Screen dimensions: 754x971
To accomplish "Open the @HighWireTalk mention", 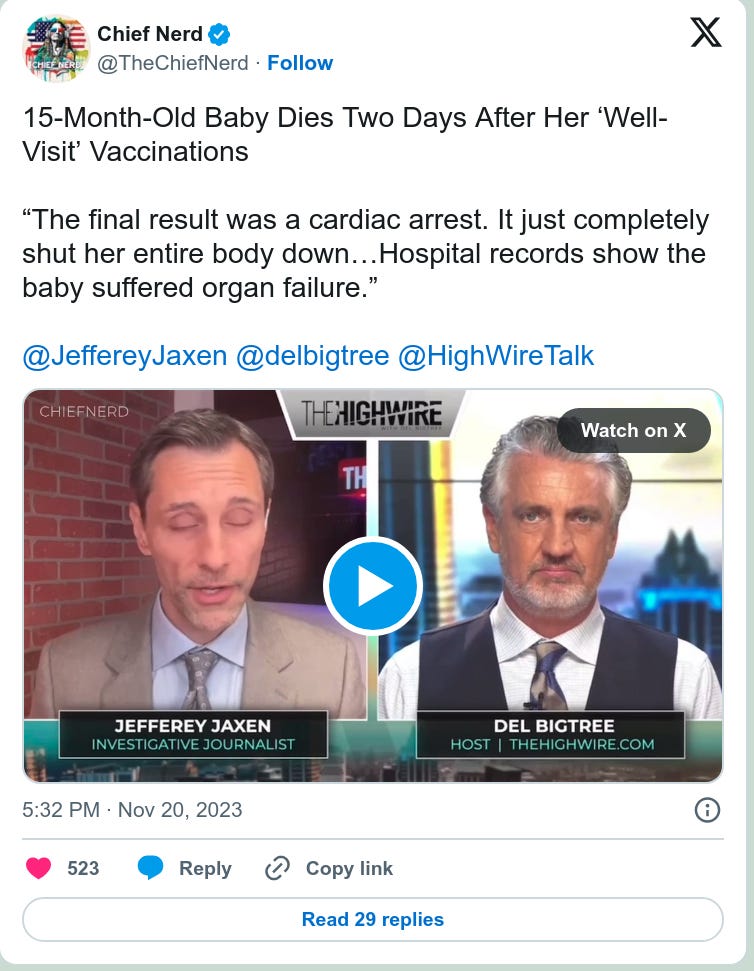I will (496, 356).
